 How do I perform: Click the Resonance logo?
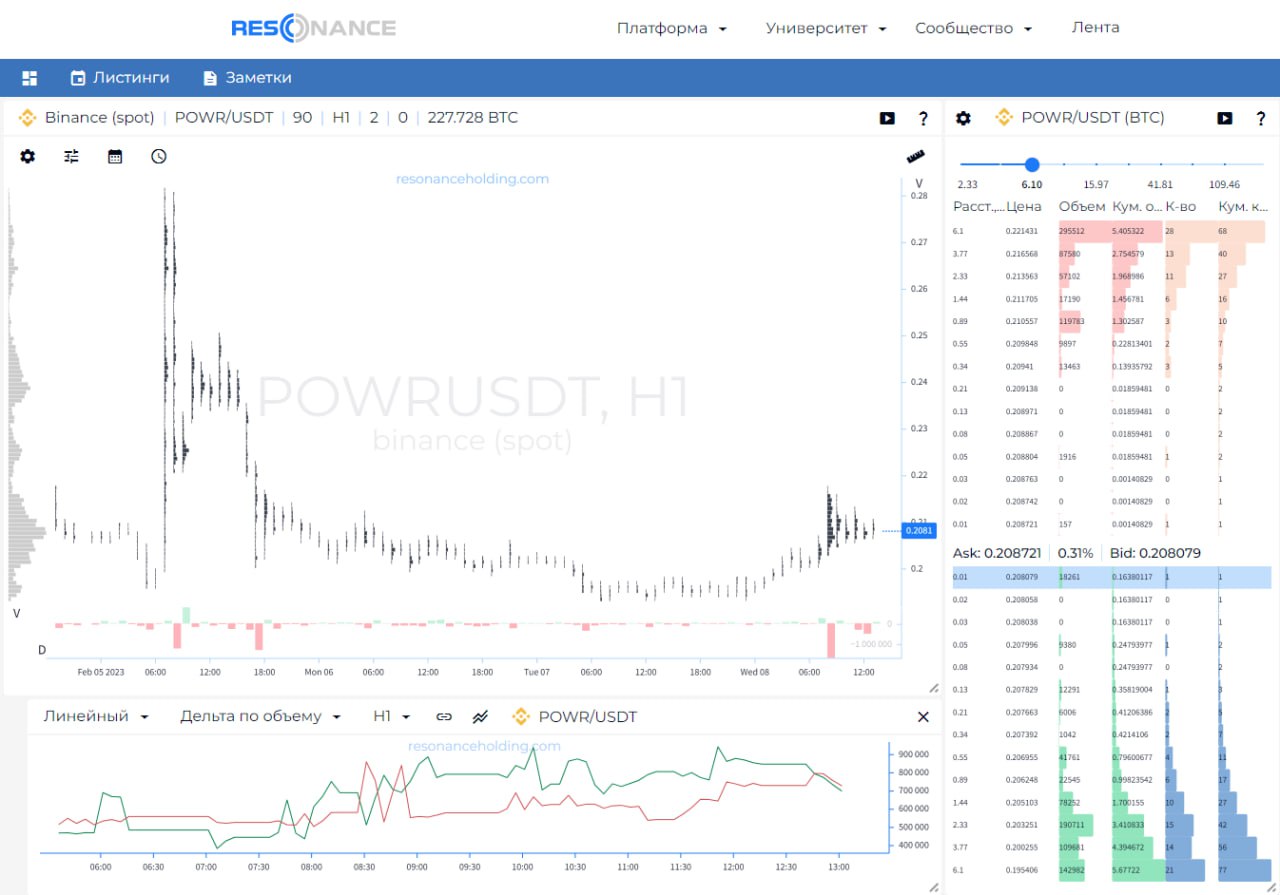[313, 28]
